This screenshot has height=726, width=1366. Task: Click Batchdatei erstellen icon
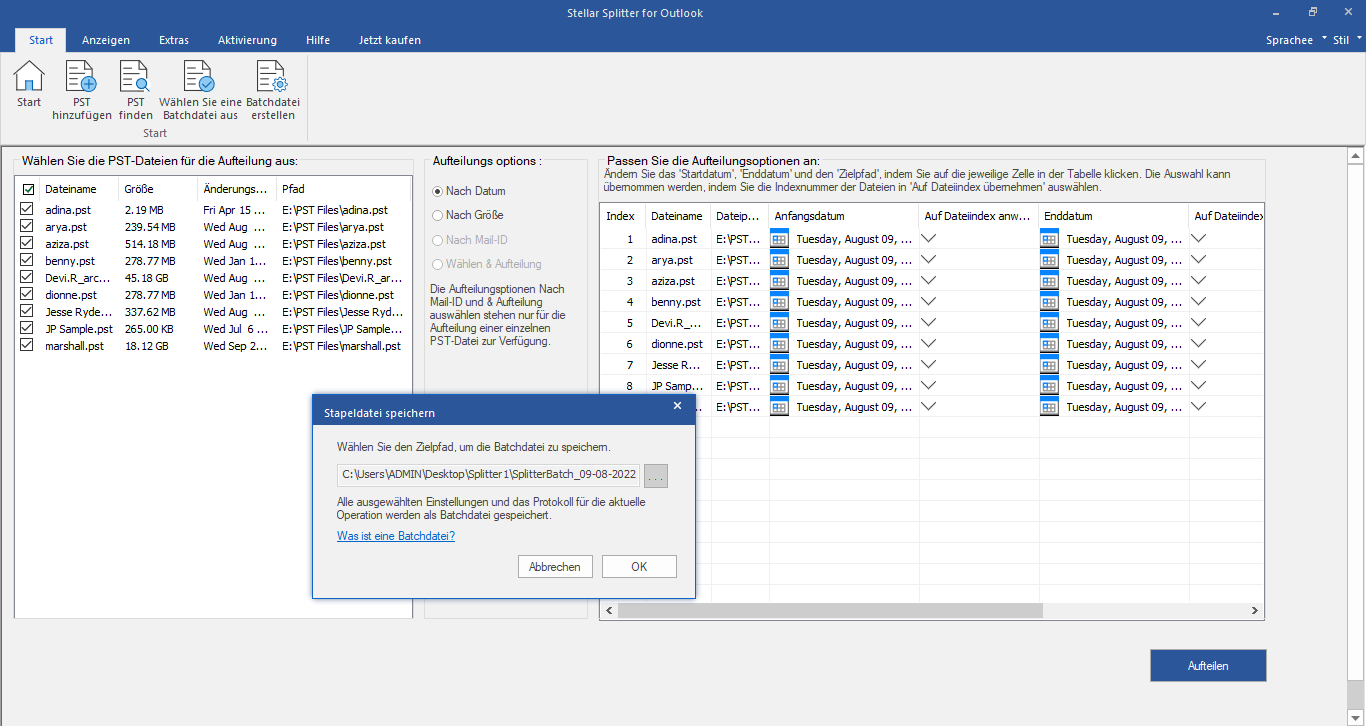pos(272,76)
